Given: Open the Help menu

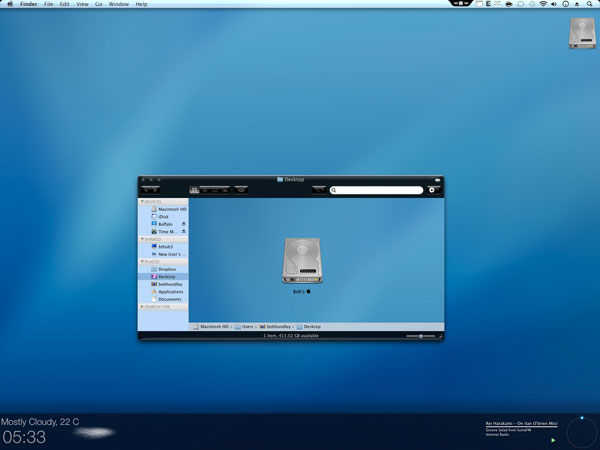Looking at the screenshot, I should (x=141, y=4).
